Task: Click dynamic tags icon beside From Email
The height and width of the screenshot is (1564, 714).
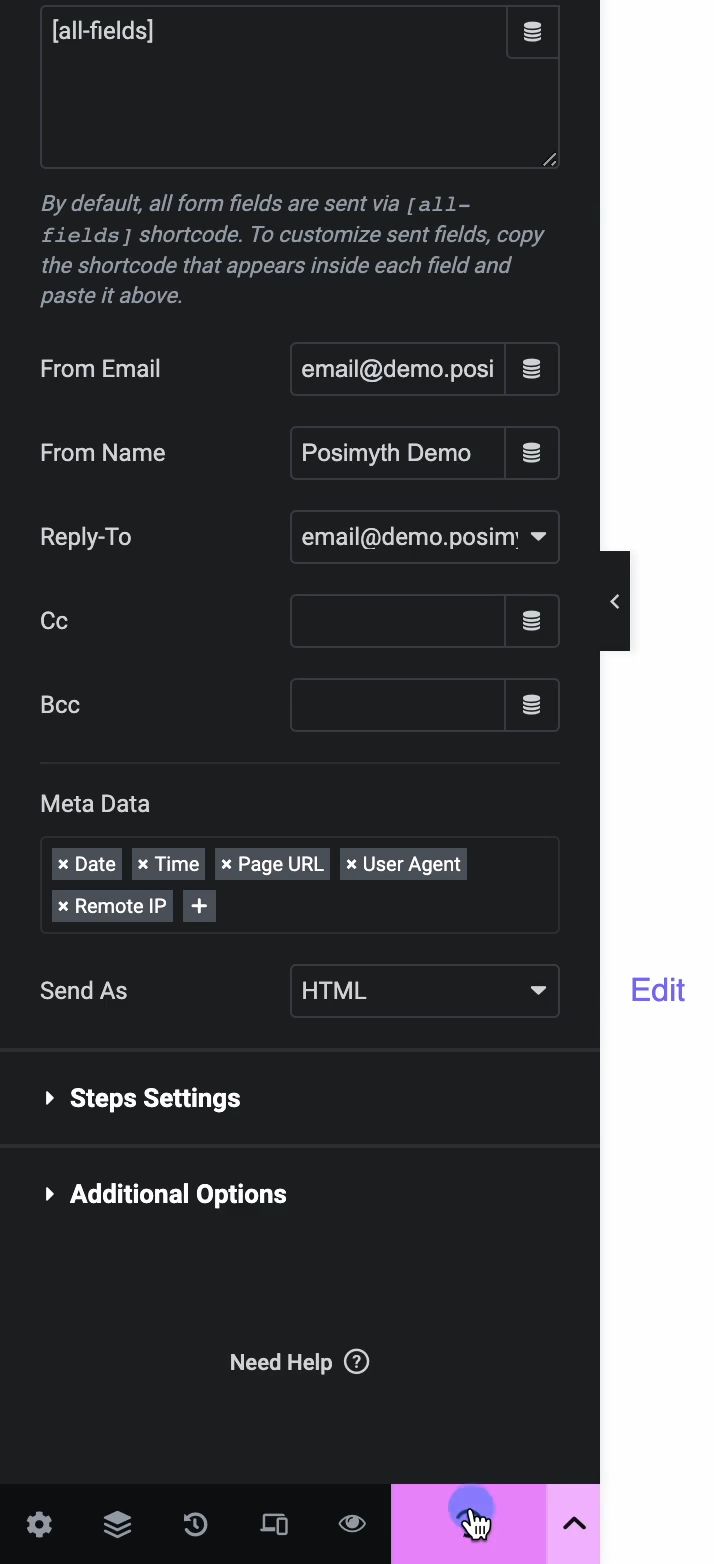Action: pyautogui.click(x=531, y=369)
